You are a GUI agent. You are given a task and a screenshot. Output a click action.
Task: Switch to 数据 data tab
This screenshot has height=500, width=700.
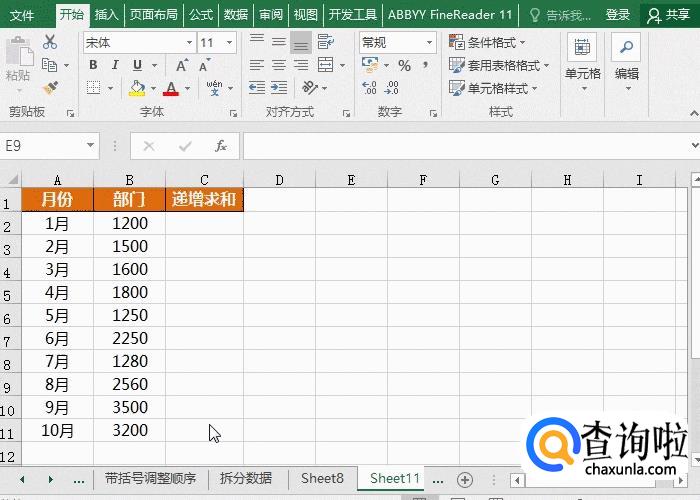click(236, 15)
